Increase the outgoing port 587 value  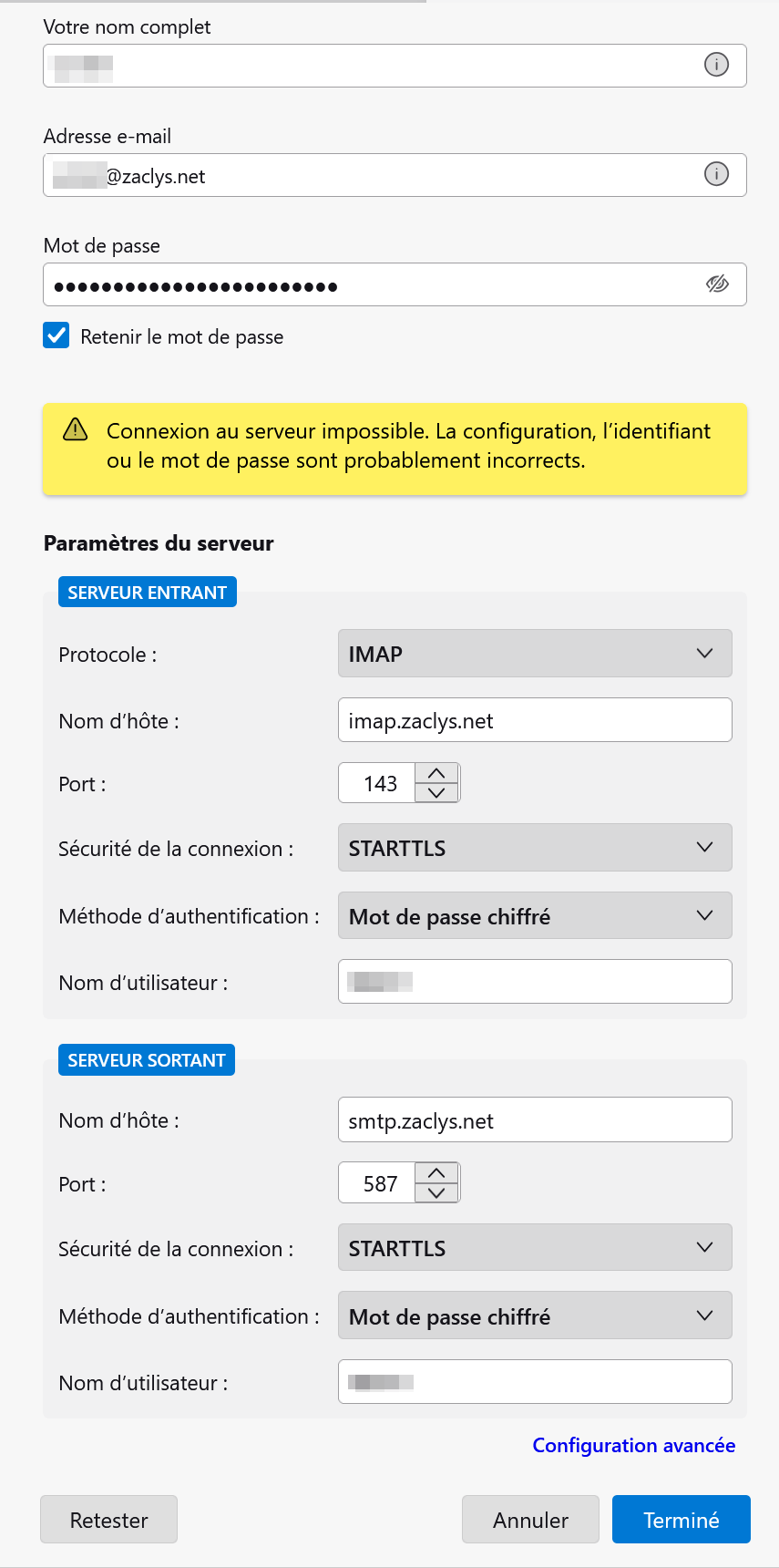(x=436, y=1173)
